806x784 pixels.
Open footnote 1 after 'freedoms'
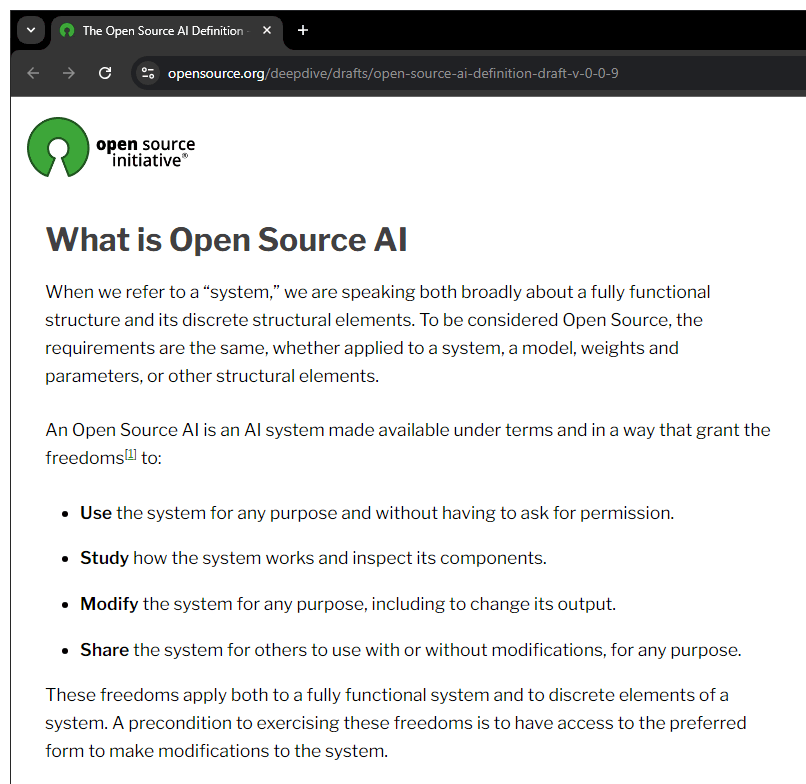coord(131,454)
